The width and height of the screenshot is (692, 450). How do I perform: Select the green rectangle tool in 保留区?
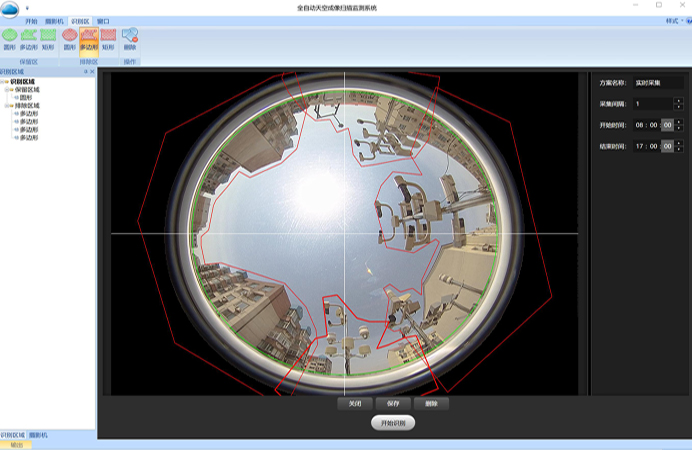pyautogui.click(x=48, y=38)
